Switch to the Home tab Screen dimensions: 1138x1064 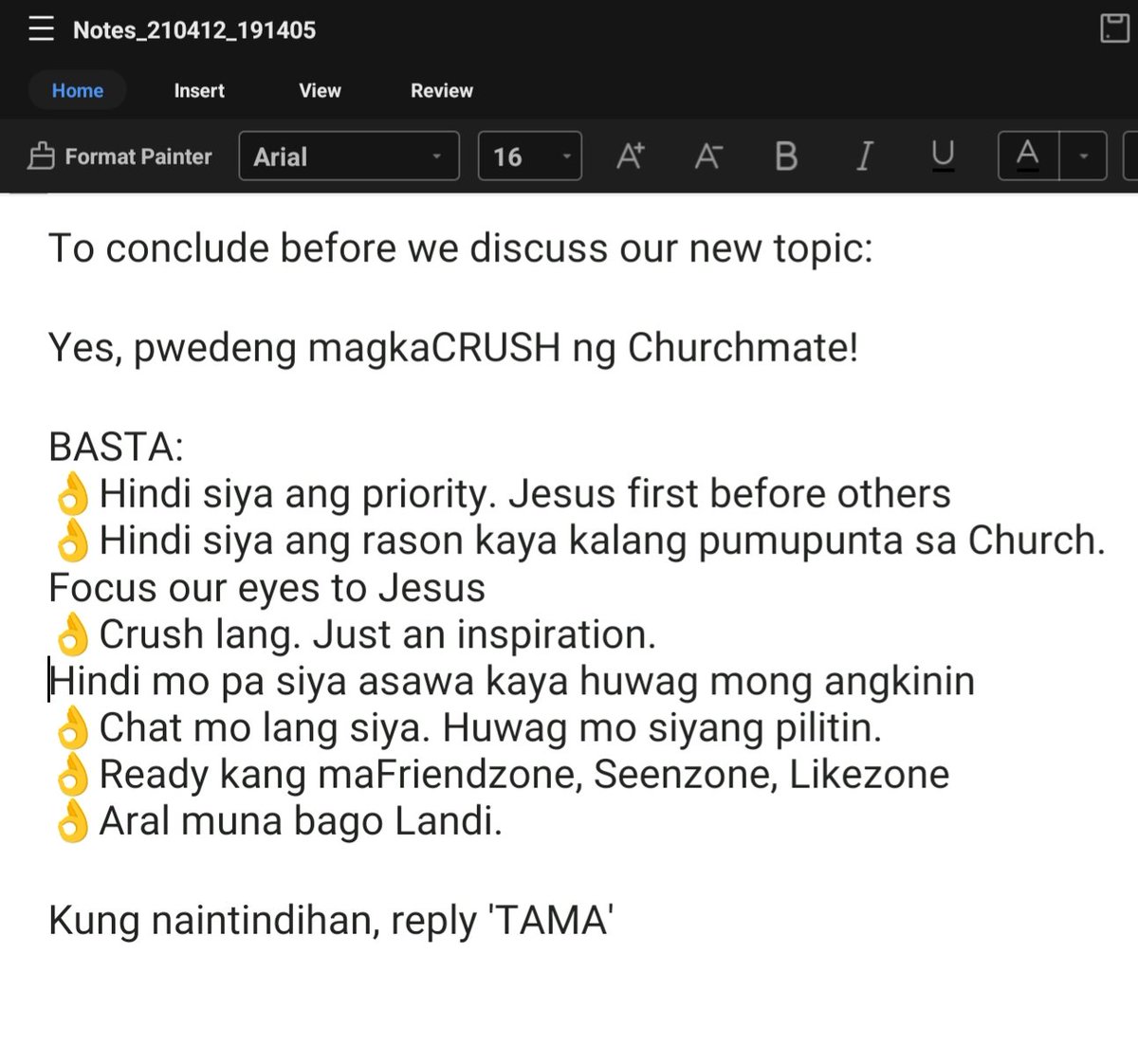pos(78,91)
